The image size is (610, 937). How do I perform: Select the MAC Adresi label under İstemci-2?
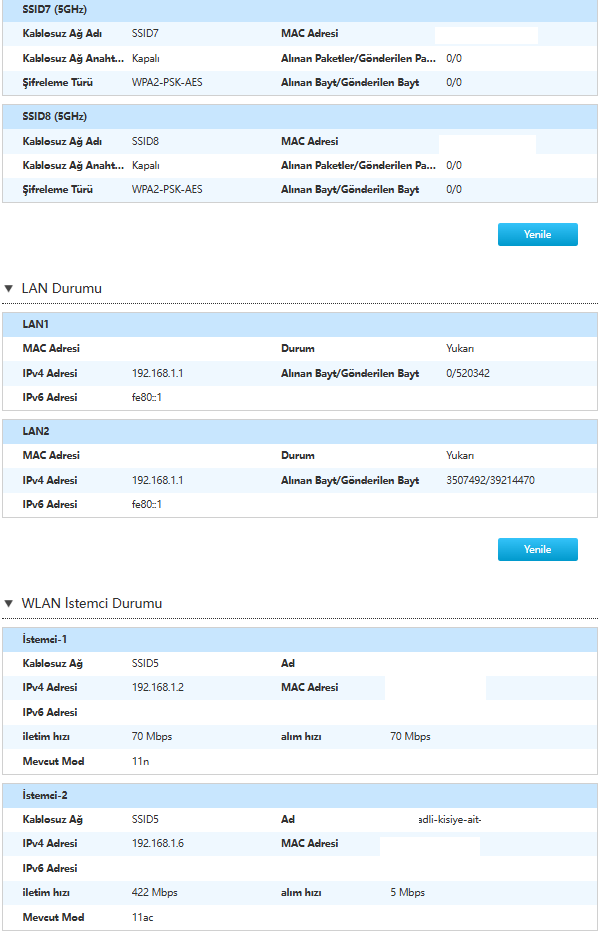point(309,844)
